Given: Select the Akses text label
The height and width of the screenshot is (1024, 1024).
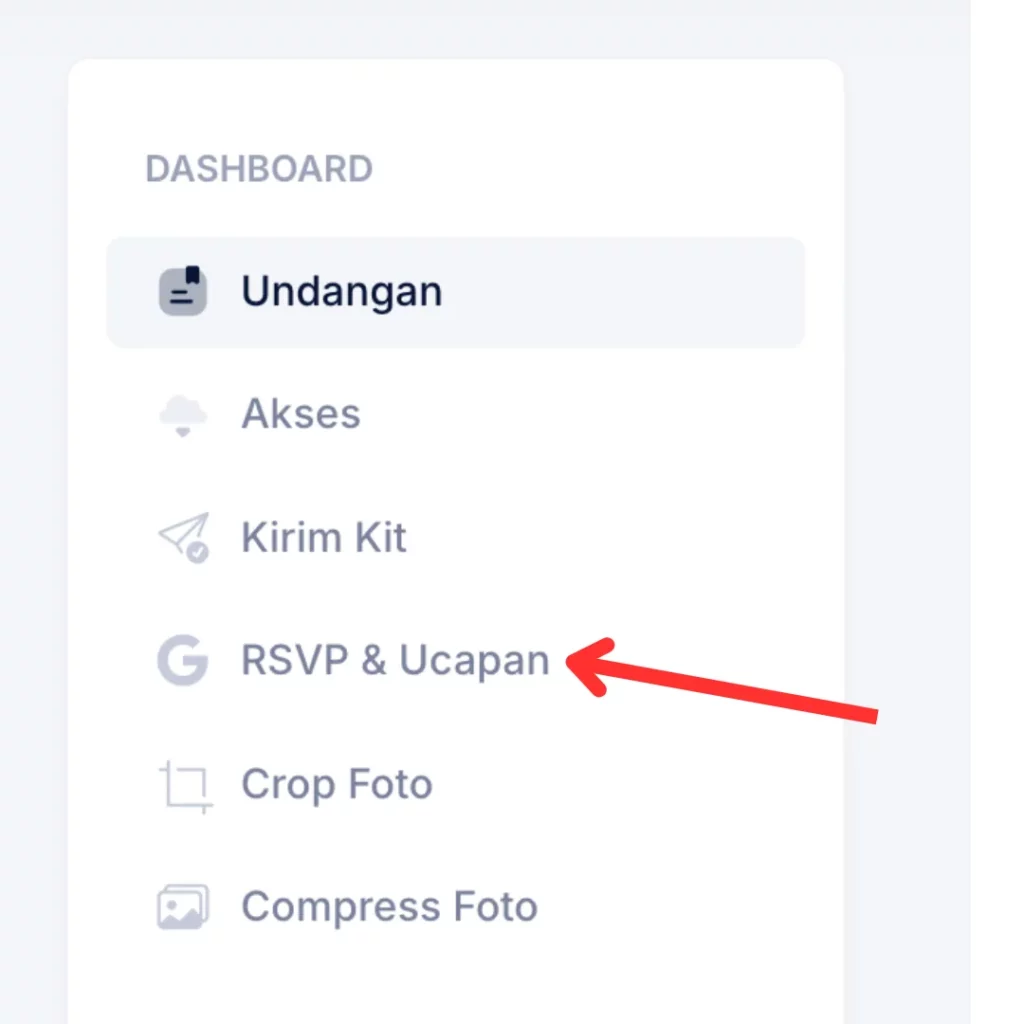Looking at the screenshot, I should click(x=301, y=414).
